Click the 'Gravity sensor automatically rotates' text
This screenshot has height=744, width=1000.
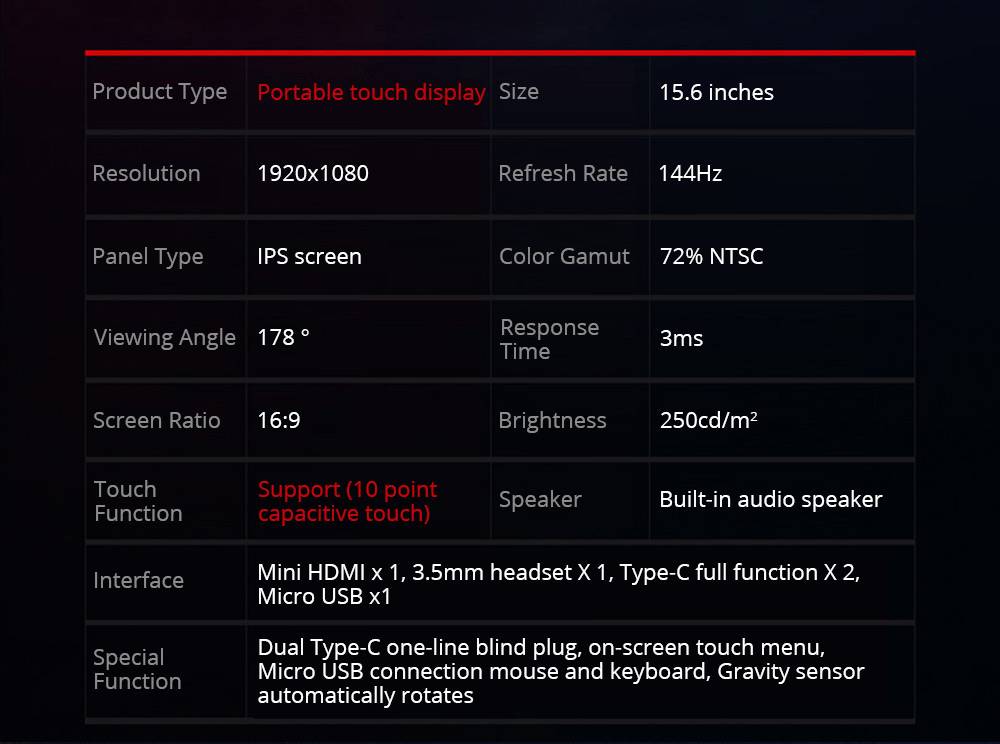tap(561, 683)
